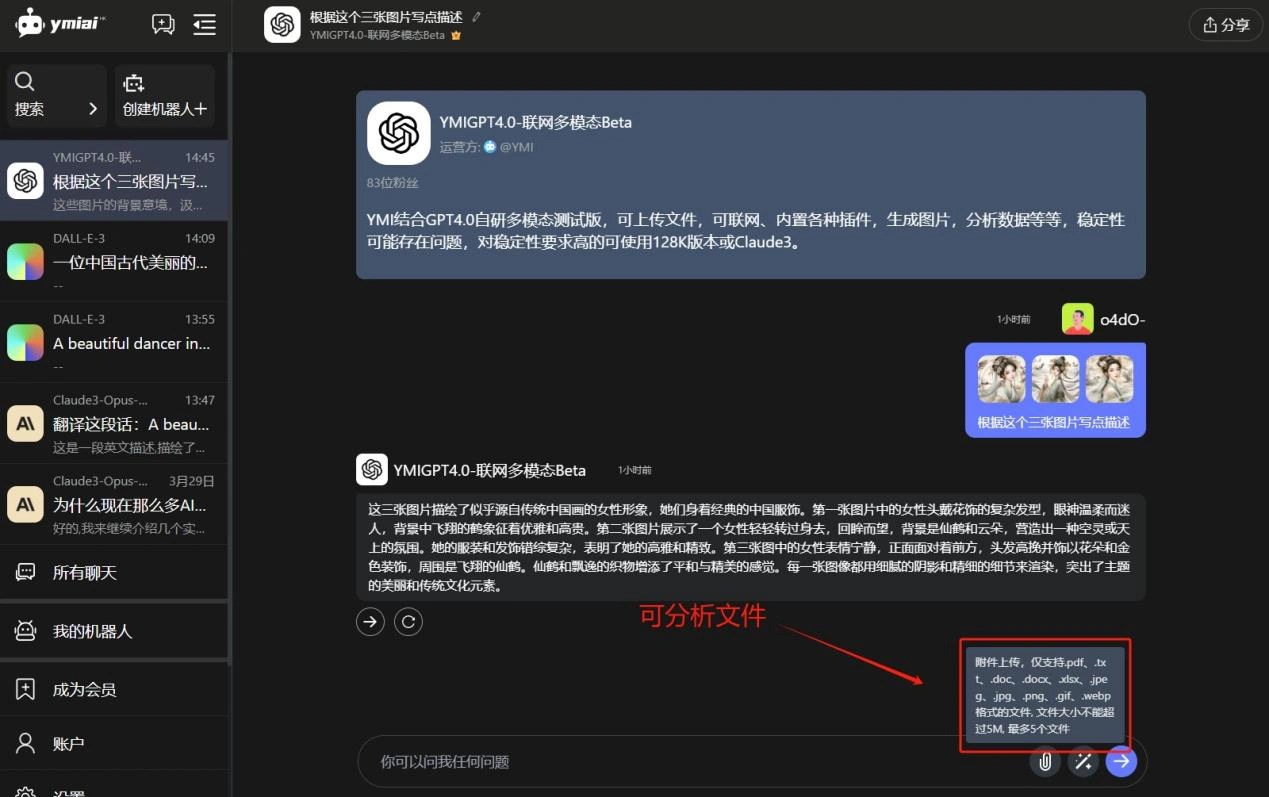Click the 创建机器人+ button
Image resolution: width=1269 pixels, height=797 pixels.
pyautogui.click(x=165, y=96)
